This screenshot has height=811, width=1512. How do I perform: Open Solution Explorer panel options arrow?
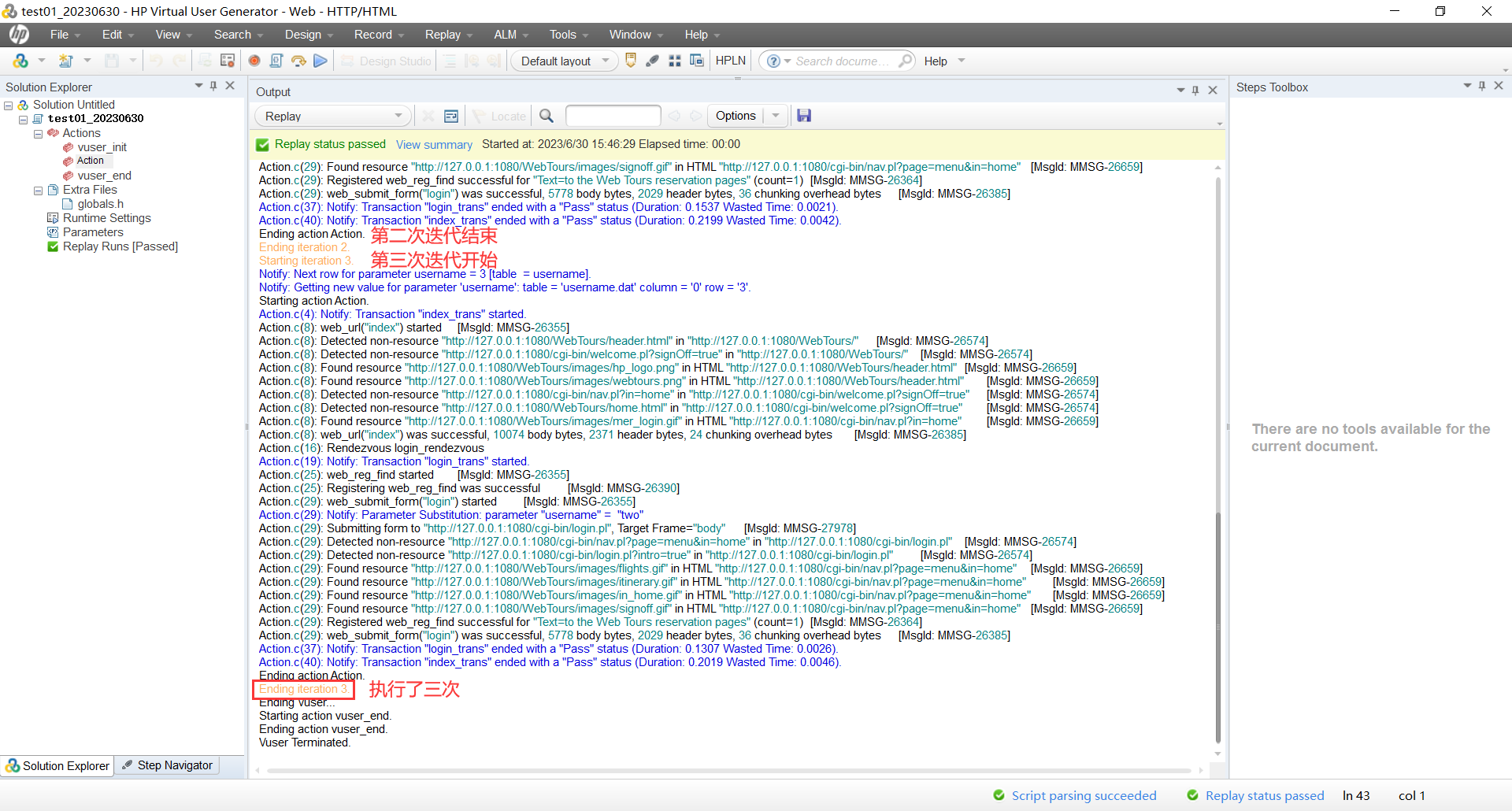(x=198, y=85)
